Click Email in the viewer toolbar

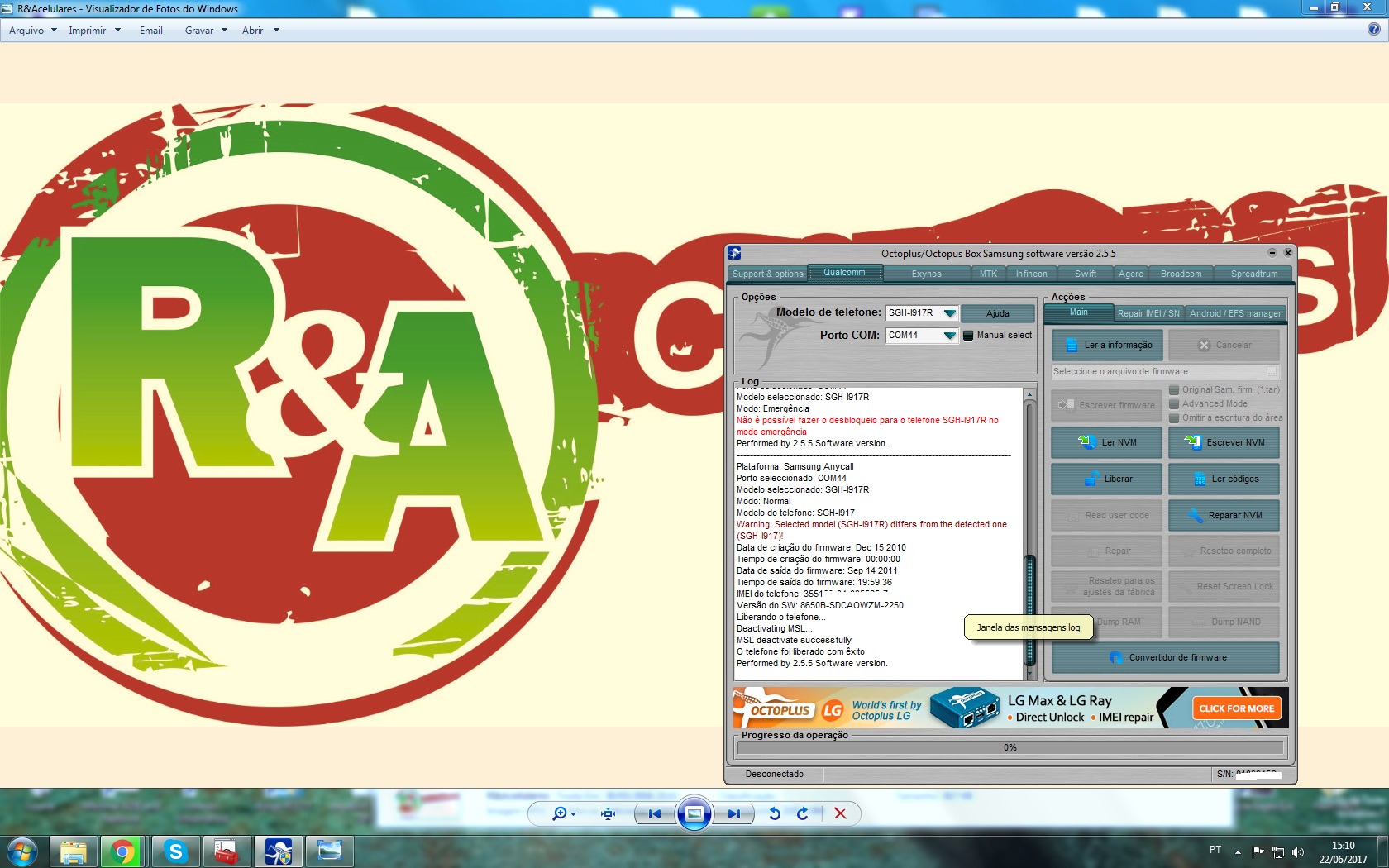click(x=151, y=31)
